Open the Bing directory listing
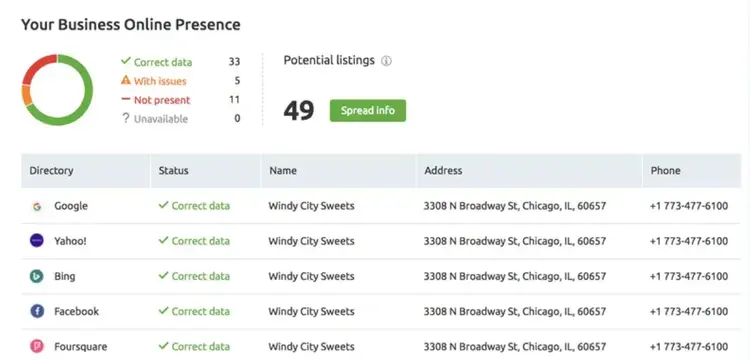 tap(65, 276)
